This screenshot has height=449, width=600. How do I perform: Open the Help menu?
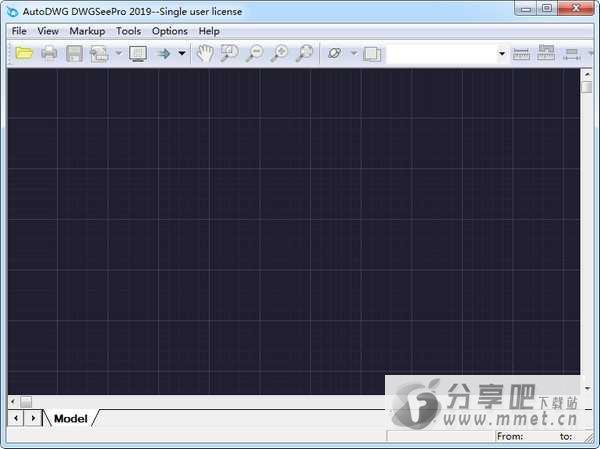tap(209, 31)
